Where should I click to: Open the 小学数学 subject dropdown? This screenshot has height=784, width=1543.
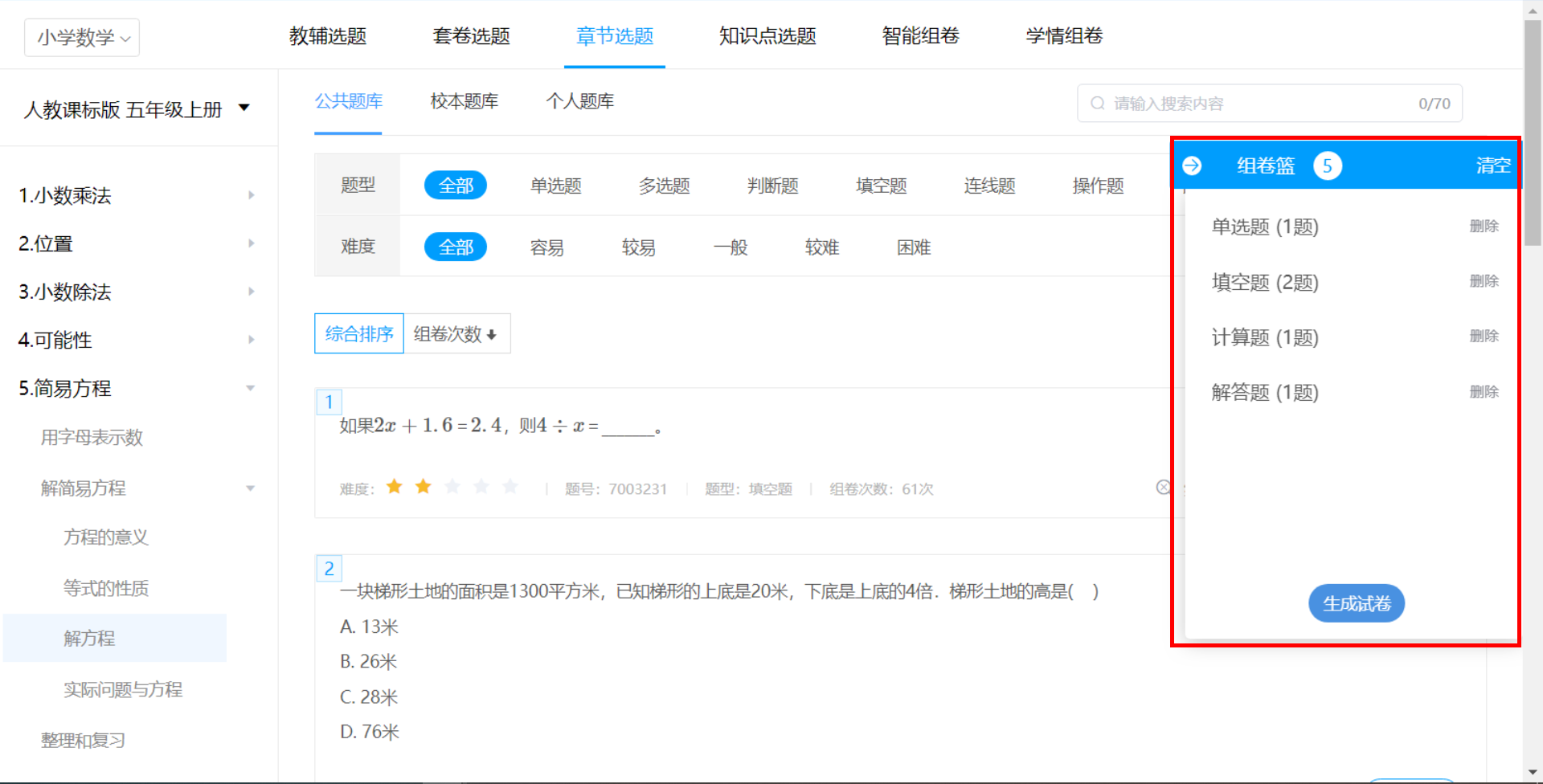[83, 38]
